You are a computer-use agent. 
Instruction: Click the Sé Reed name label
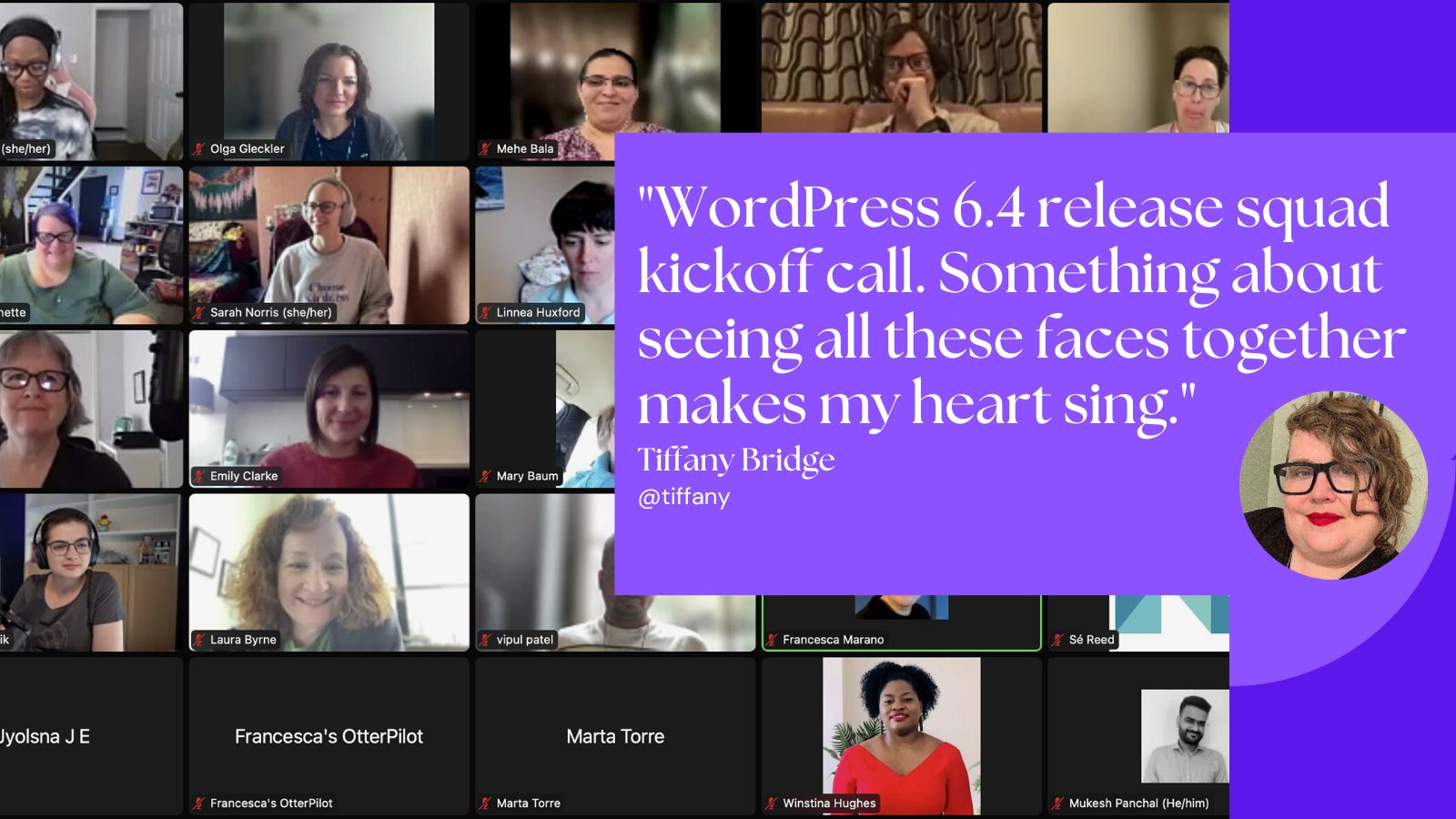pos(1091,641)
